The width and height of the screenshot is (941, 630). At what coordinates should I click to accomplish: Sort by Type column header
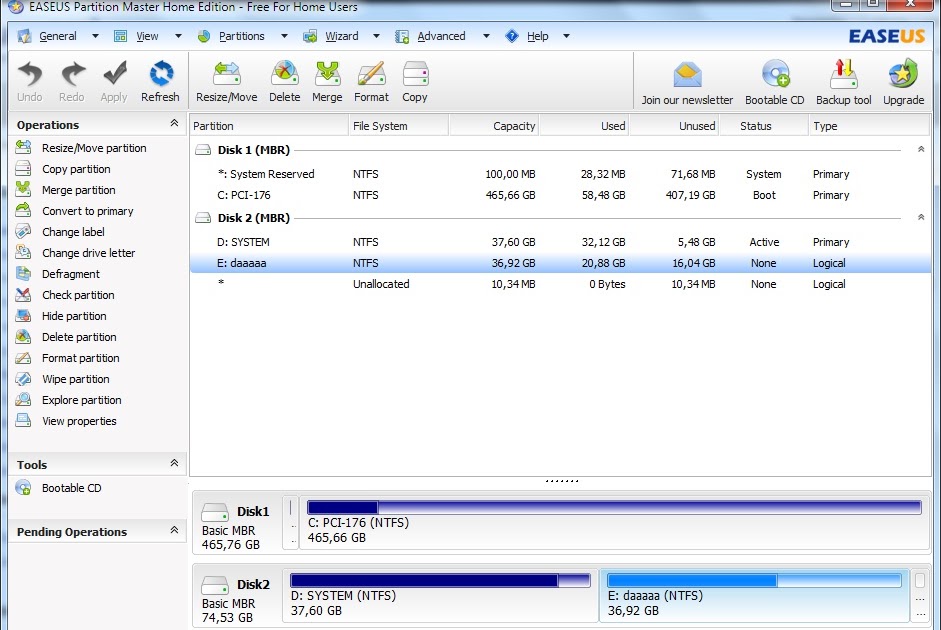point(869,126)
